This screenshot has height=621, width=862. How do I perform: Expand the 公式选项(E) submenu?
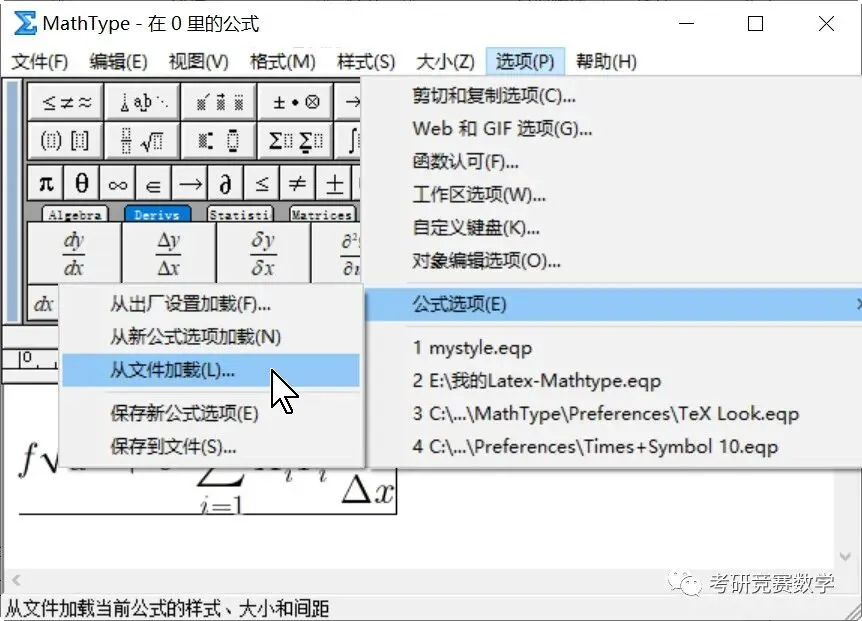pos(614,304)
